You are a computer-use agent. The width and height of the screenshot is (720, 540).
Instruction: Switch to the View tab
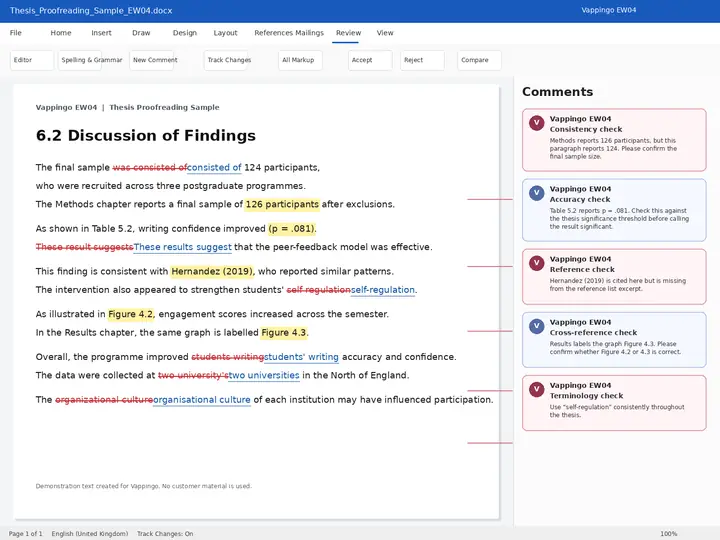pos(385,33)
